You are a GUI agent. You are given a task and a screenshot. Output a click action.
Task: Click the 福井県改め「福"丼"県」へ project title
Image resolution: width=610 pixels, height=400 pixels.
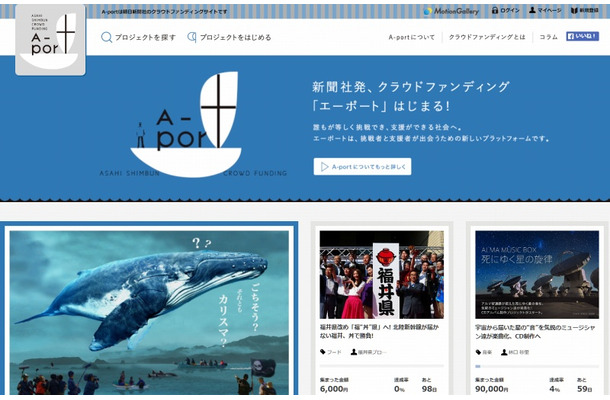point(379,331)
